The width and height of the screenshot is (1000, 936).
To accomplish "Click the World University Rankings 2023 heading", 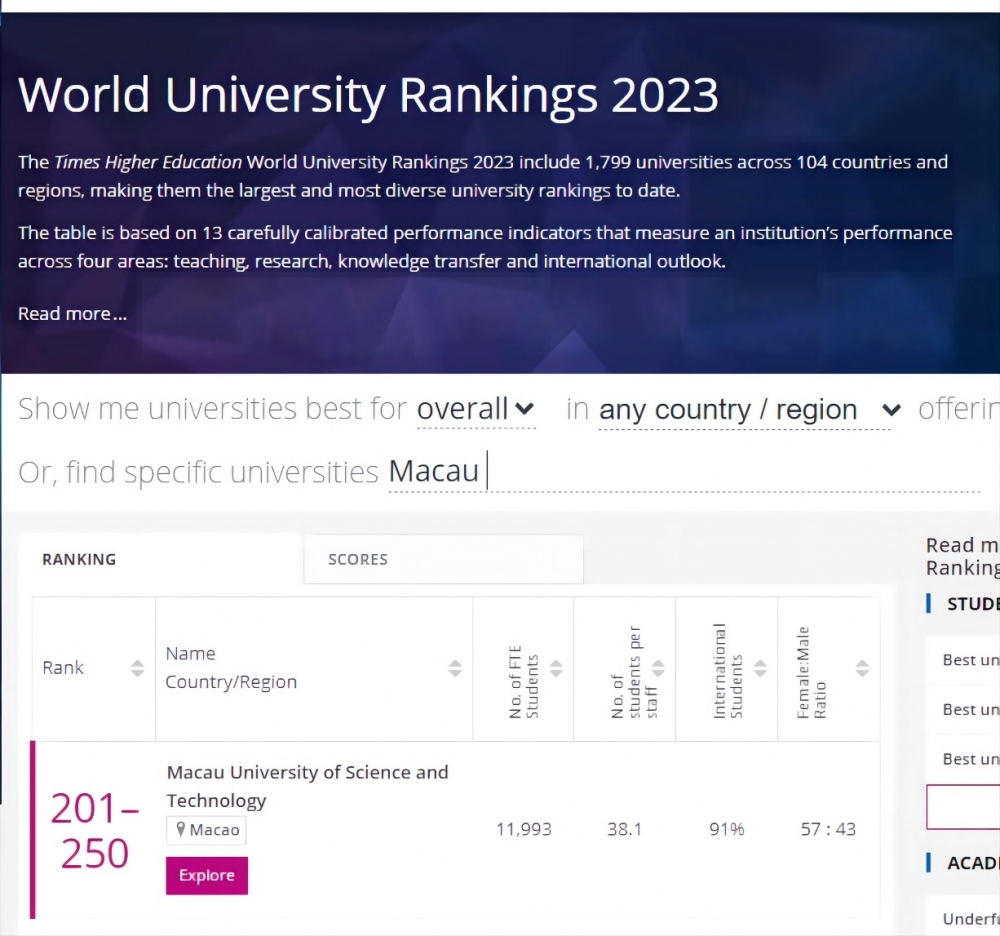I will pos(368,95).
